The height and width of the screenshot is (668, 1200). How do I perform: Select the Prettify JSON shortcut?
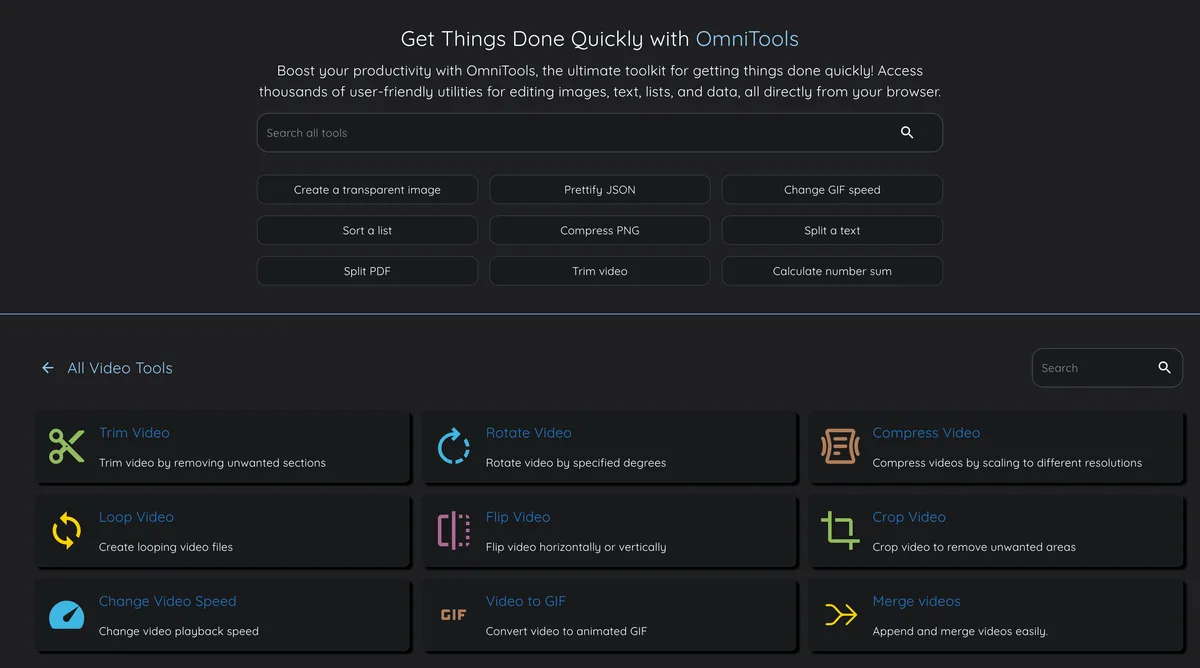click(x=600, y=189)
